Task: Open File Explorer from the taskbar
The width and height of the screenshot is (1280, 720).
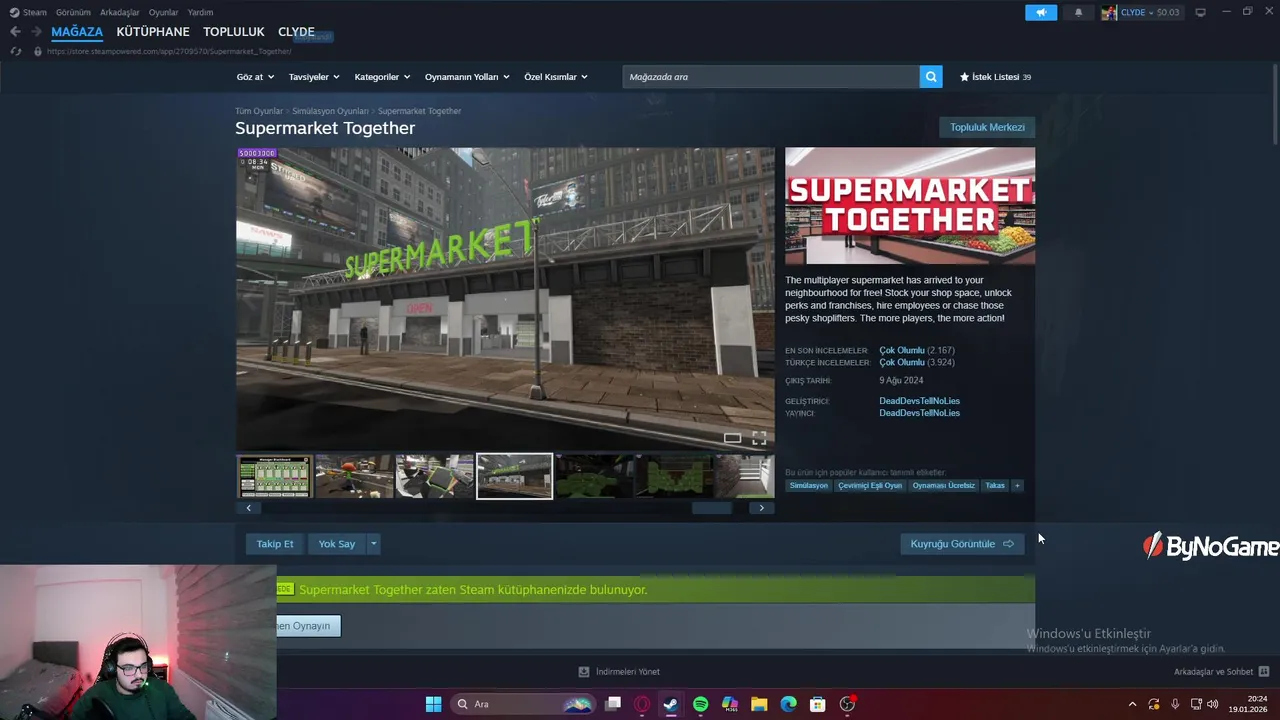Action: 759,704
